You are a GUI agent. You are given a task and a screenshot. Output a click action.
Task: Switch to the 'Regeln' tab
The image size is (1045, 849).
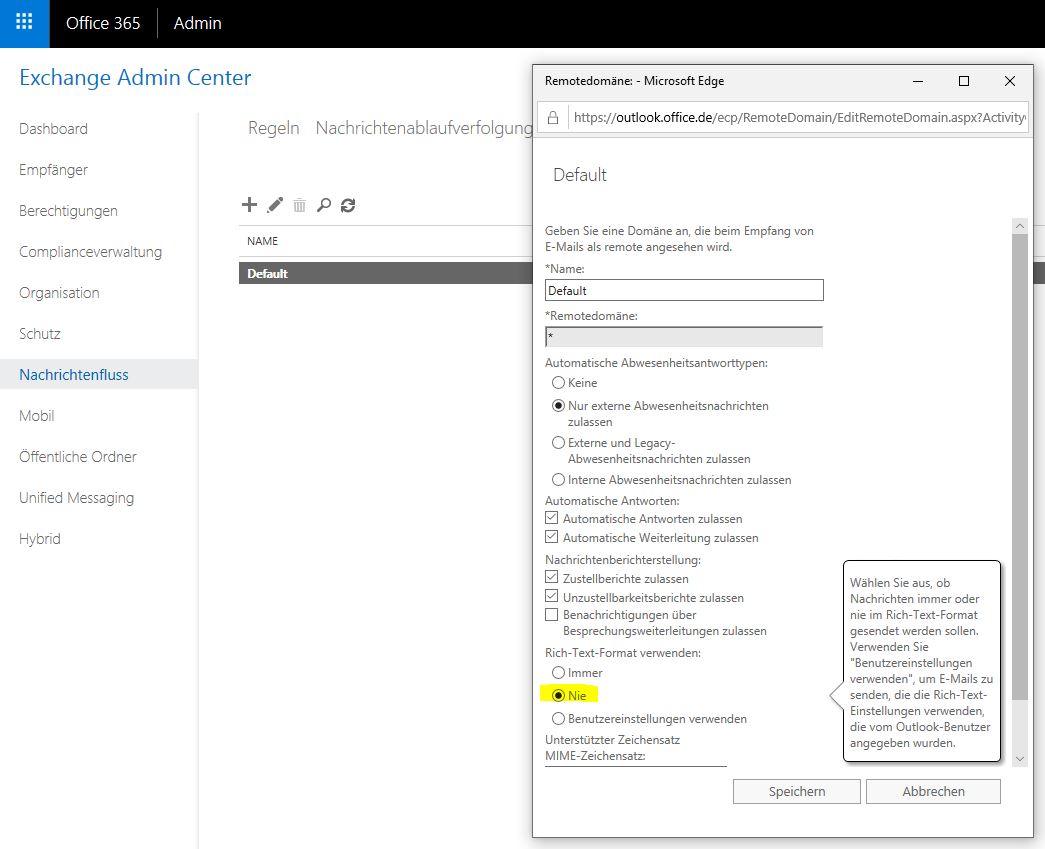pyautogui.click(x=273, y=128)
